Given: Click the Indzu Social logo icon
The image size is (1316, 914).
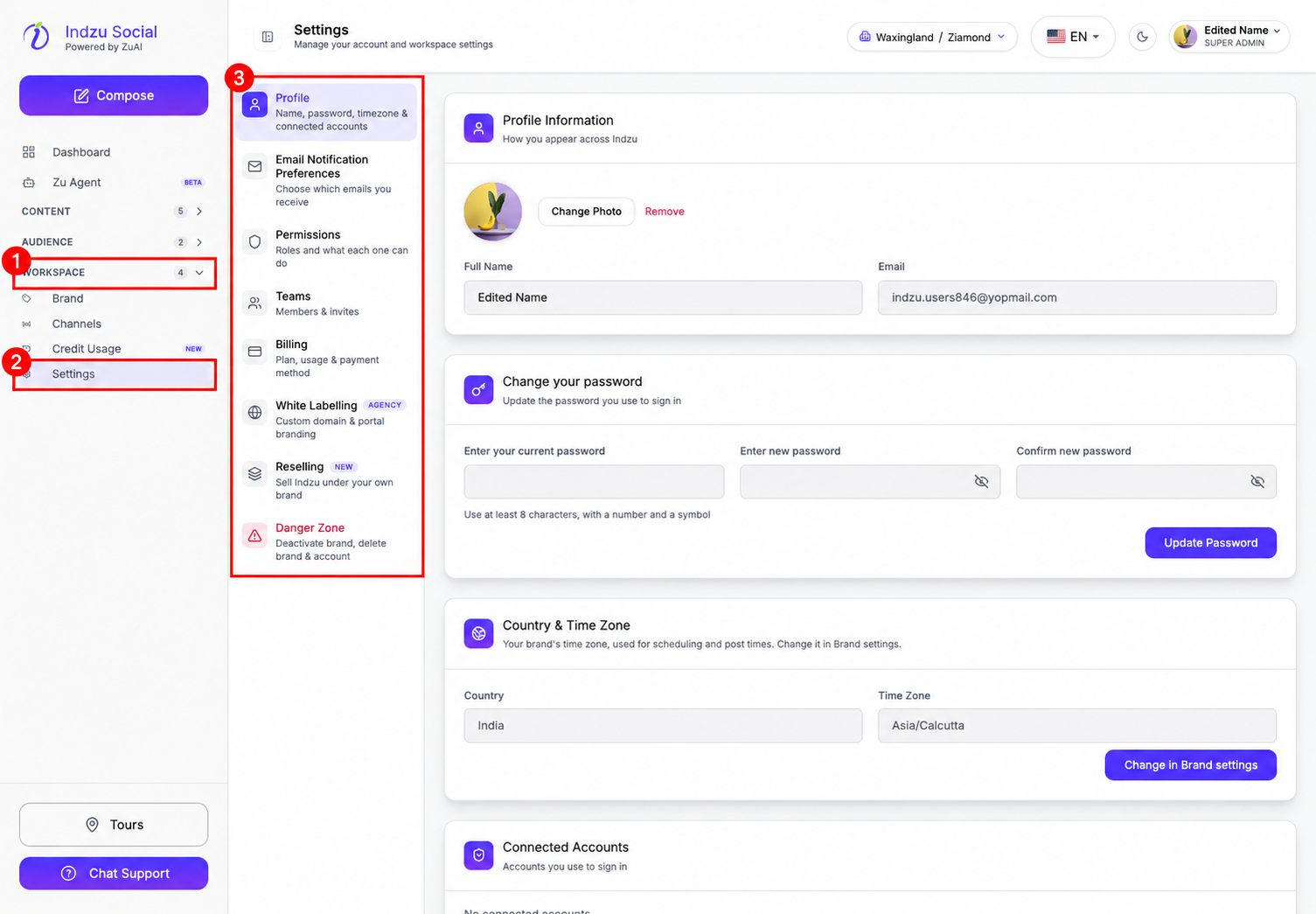Looking at the screenshot, I should (x=36, y=36).
